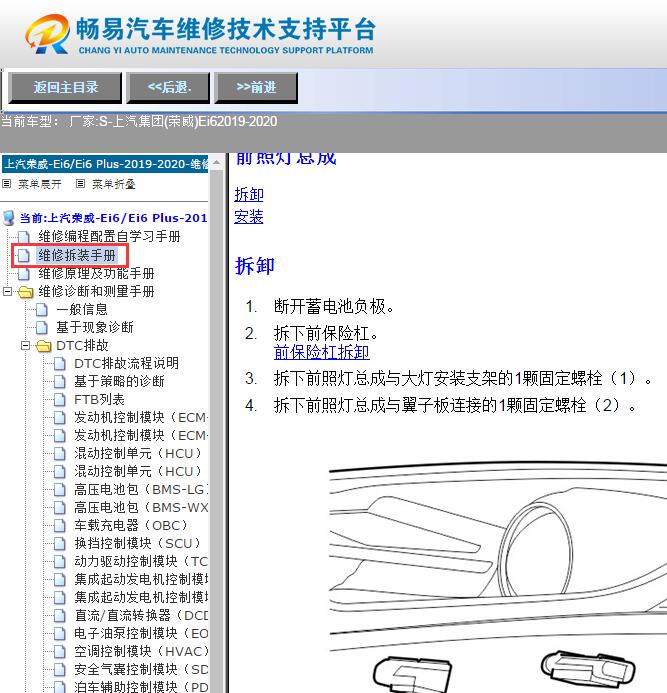This screenshot has height=693, width=667.
Task: Go back with the <<后退 button
Action: tap(168, 88)
